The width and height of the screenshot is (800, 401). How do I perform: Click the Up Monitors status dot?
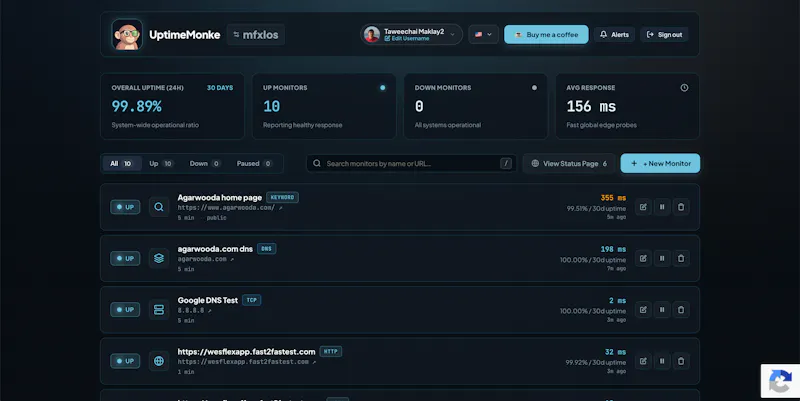click(x=383, y=88)
